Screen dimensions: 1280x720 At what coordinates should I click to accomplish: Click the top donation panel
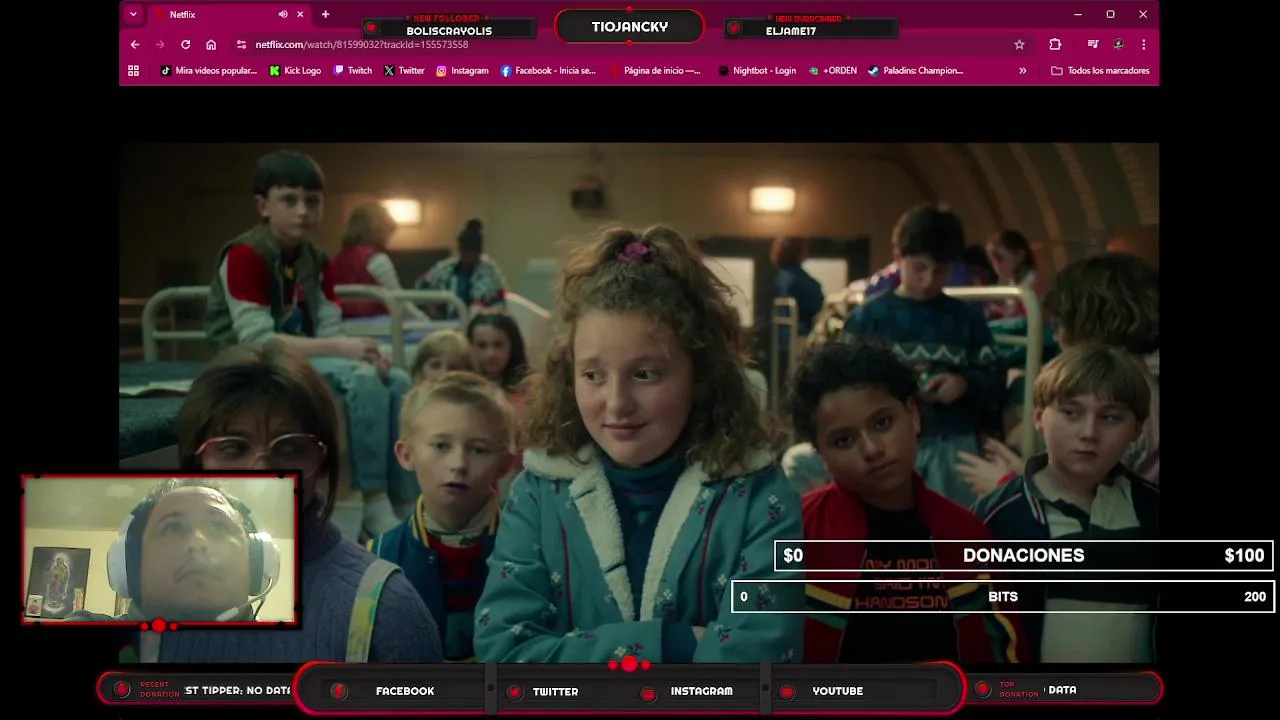coord(1065,690)
